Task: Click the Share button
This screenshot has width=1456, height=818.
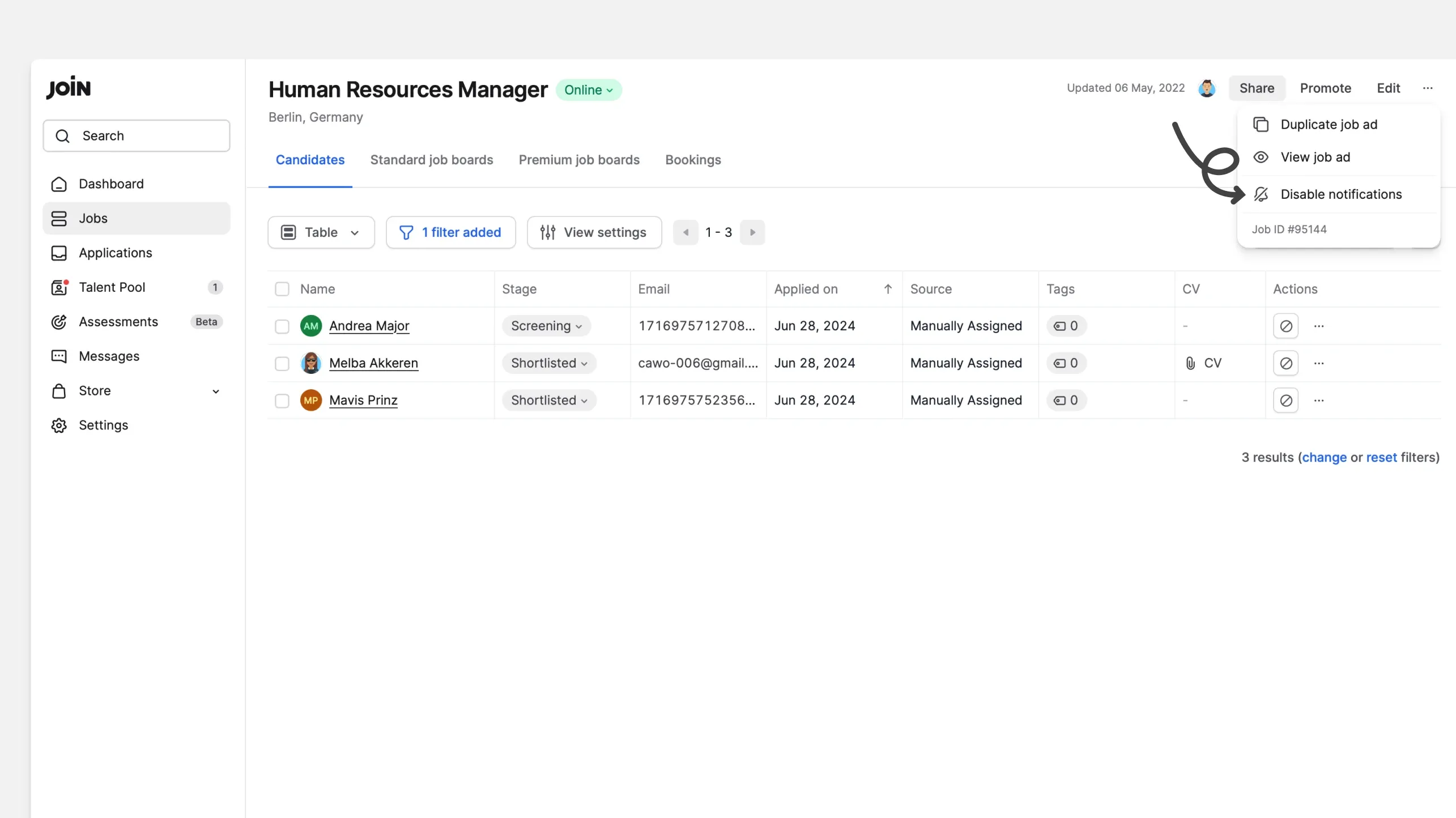Action: 1257,88
